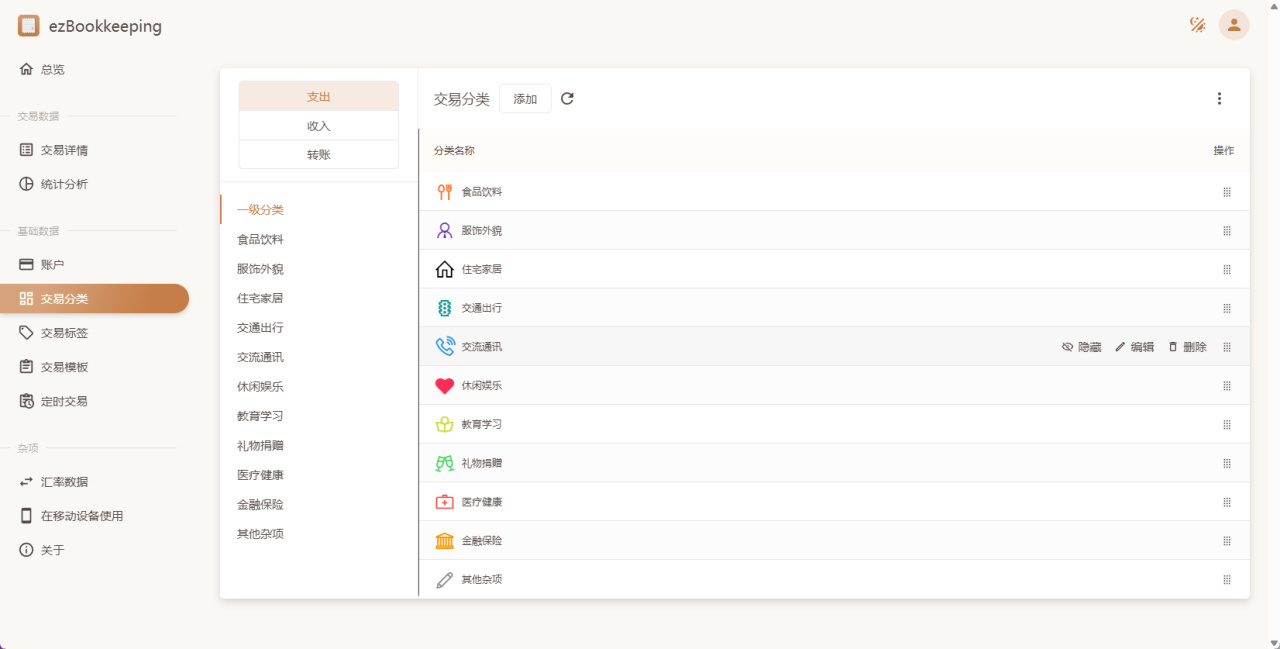
Task: Select the 支出 tab
Action: click(318, 97)
